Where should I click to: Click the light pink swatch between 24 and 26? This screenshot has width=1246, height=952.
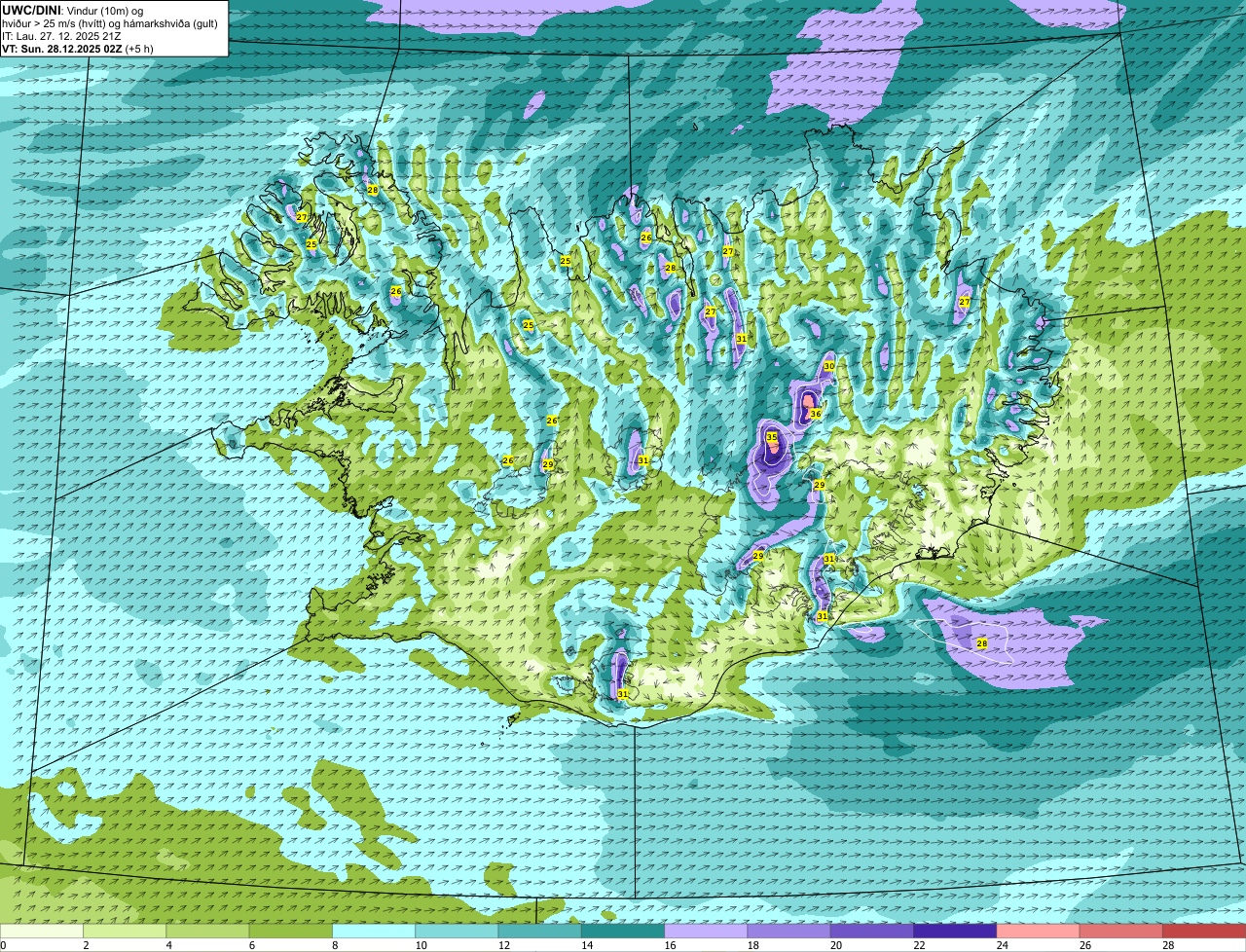click(1039, 931)
